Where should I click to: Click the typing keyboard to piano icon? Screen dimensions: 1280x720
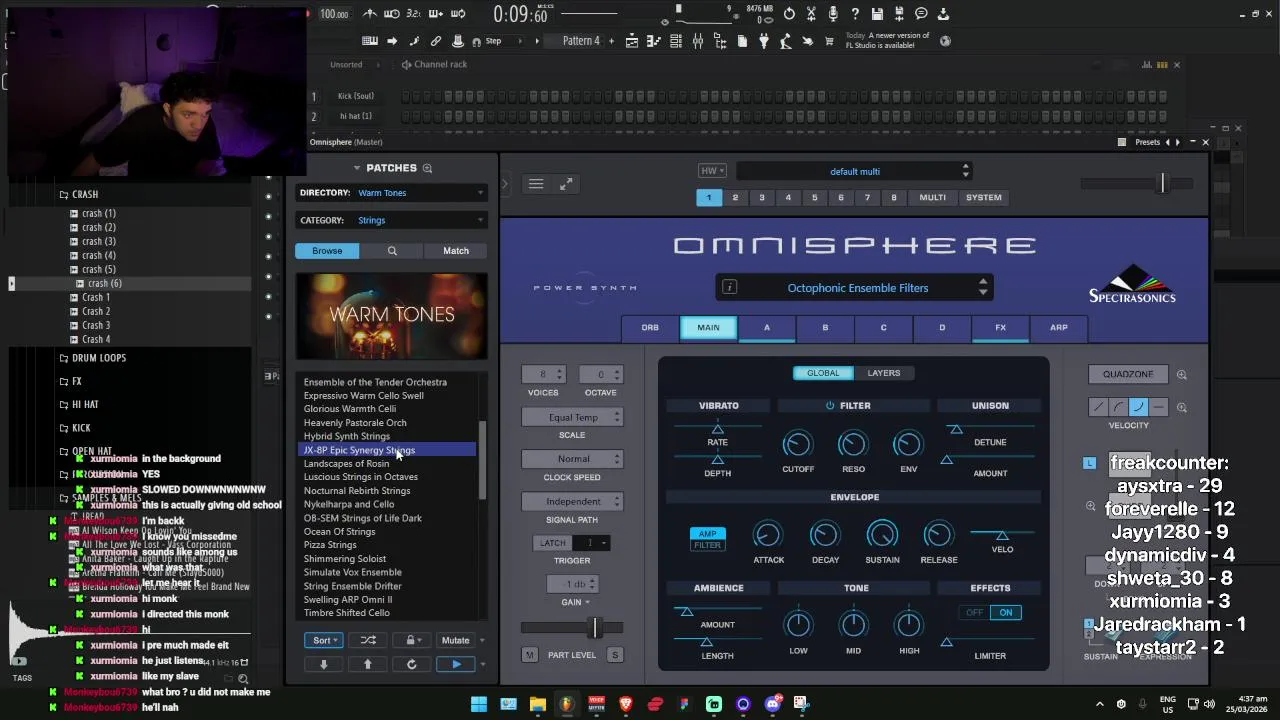click(370, 41)
